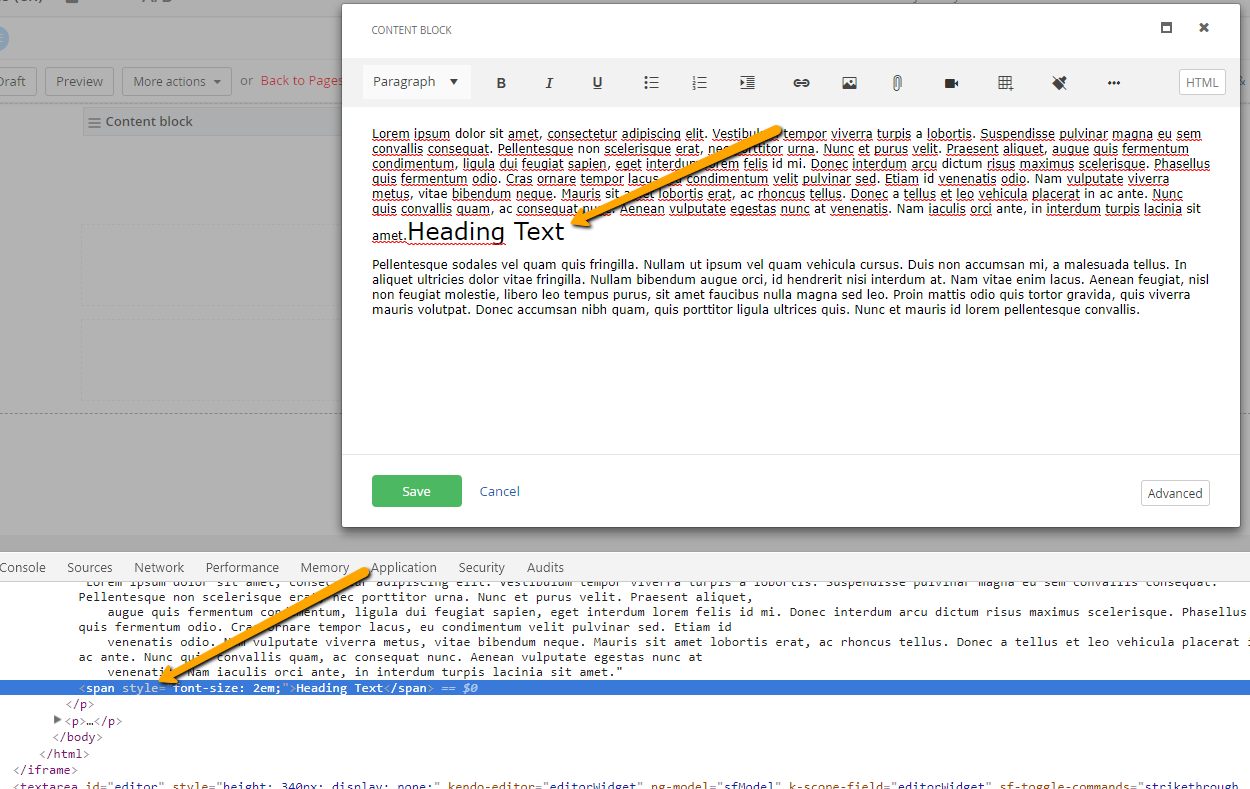Screen dimensions: 1250x789
Task: Click the Pellentesque sodales paragraph in the editor
Action: [x=791, y=287]
